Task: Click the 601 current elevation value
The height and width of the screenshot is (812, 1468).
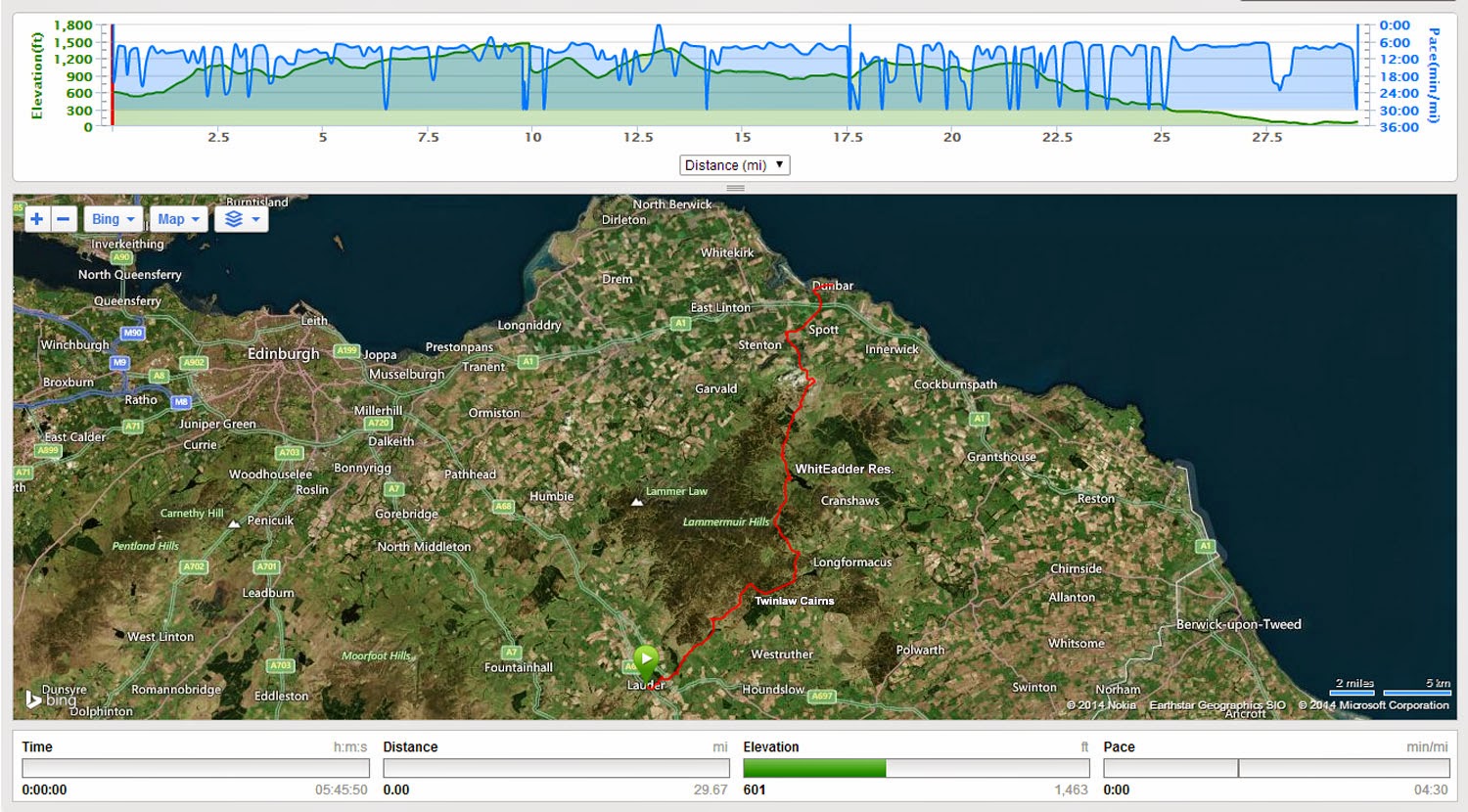Action: (x=755, y=789)
